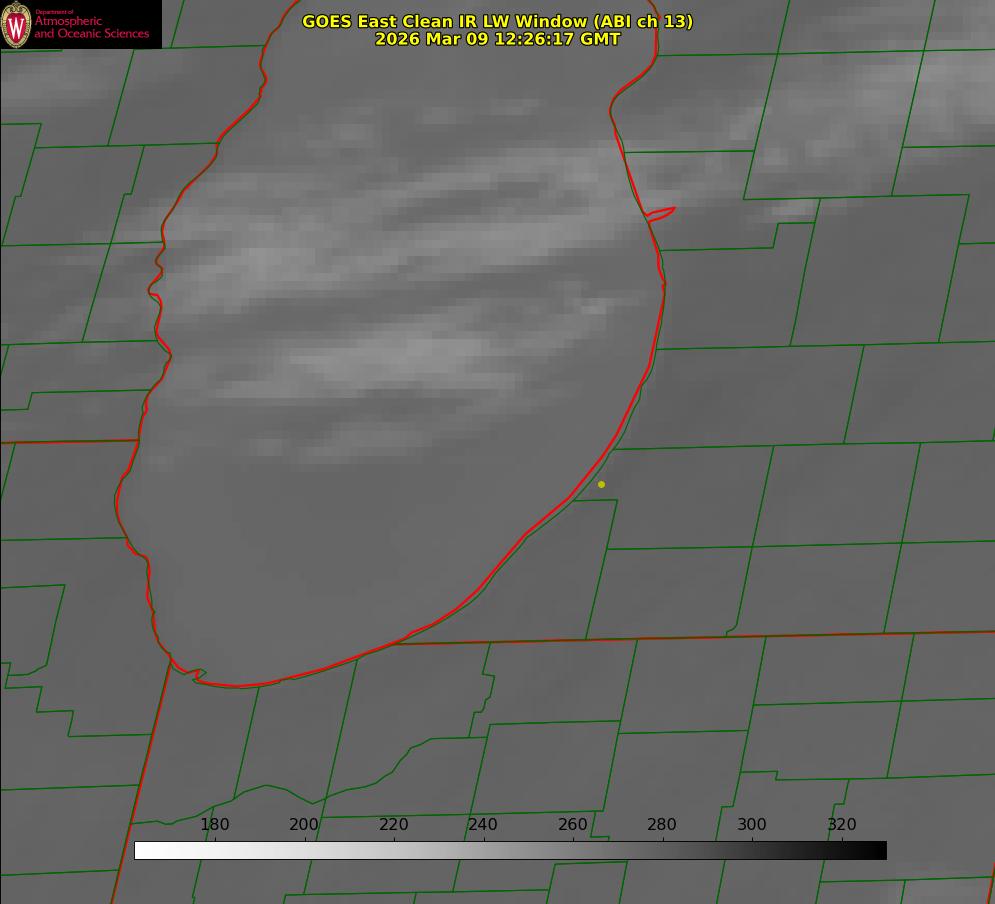Click the yellow dot marker on the map
This screenshot has height=904, width=995.
(601, 485)
